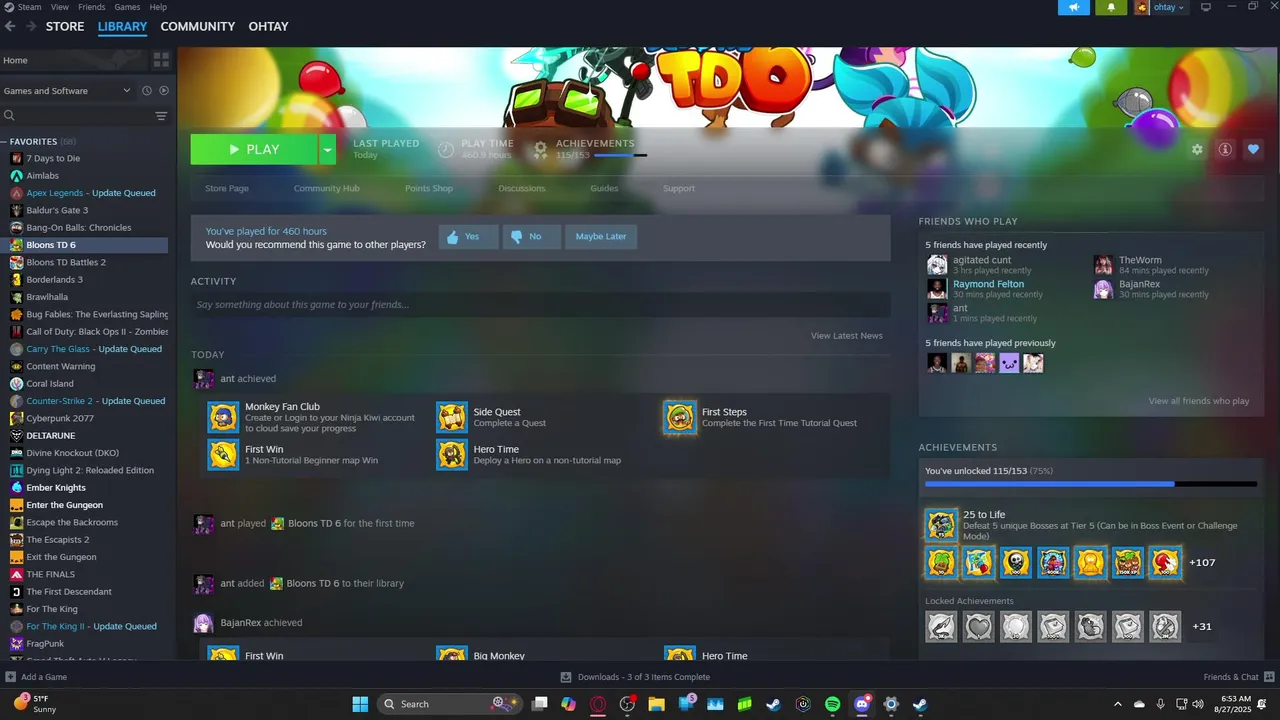Open the Community Hub link
The image size is (1280, 720).
327,188
